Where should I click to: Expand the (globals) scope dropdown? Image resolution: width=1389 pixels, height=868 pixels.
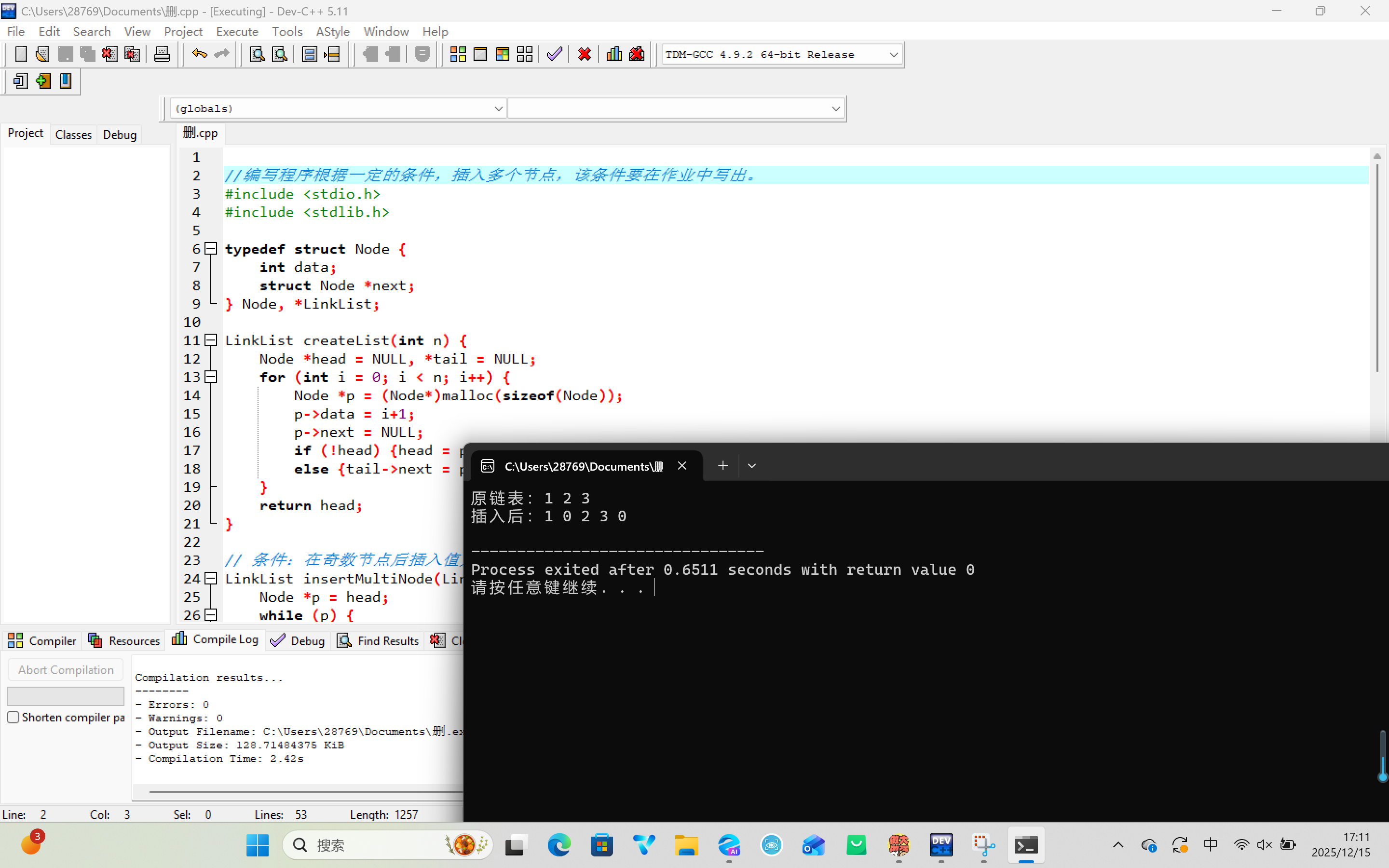point(498,108)
